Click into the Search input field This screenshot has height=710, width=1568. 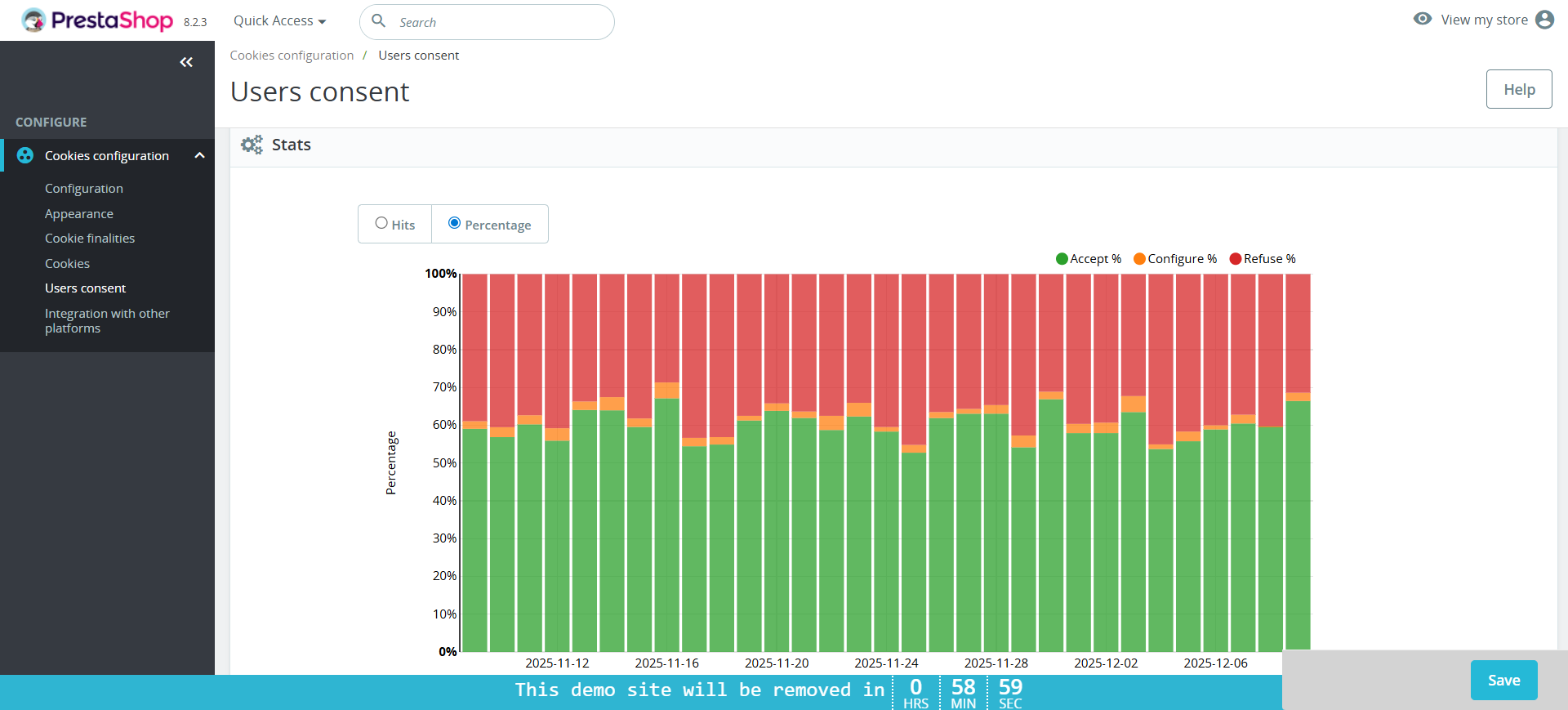pyautogui.click(x=498, y=22)
